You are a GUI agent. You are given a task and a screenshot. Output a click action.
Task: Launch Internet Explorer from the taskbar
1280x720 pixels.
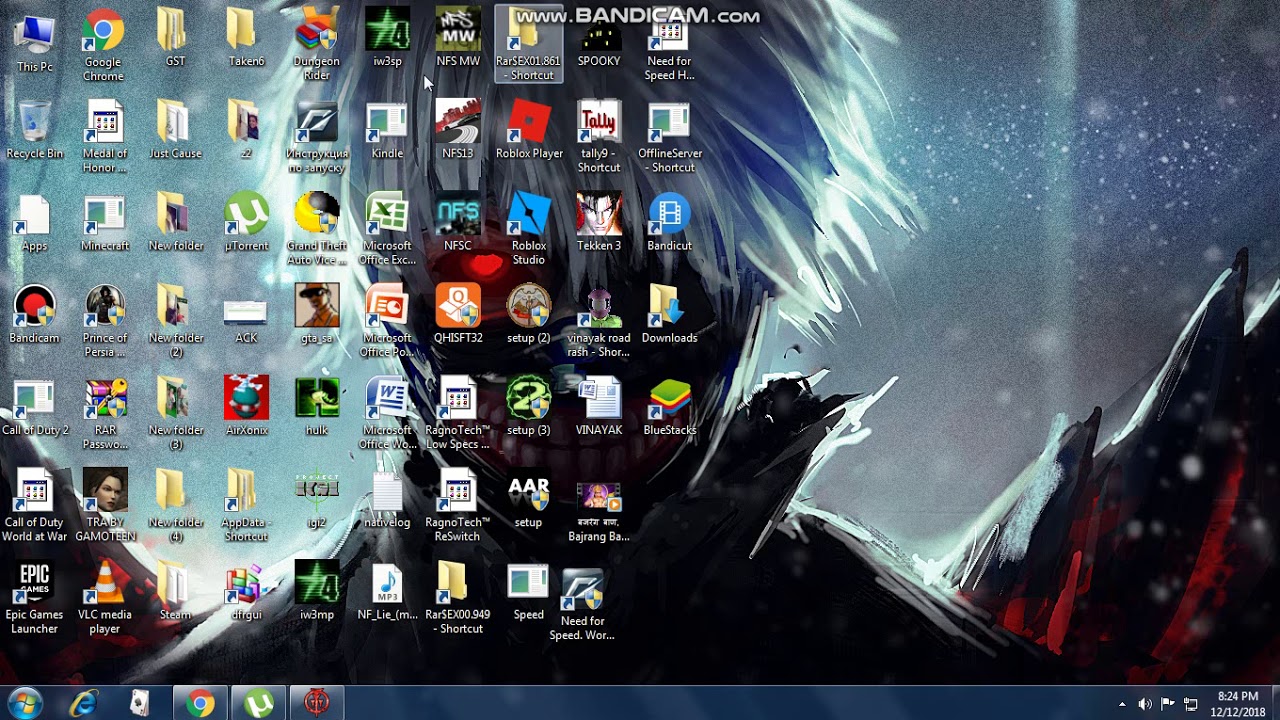(x=83, y=704)
